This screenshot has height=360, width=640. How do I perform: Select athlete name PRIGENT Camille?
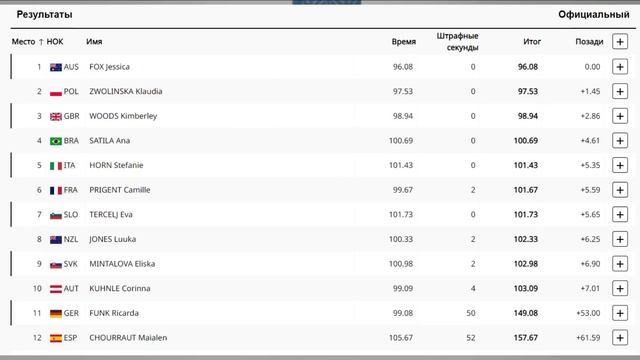click(x=120, y=190)
